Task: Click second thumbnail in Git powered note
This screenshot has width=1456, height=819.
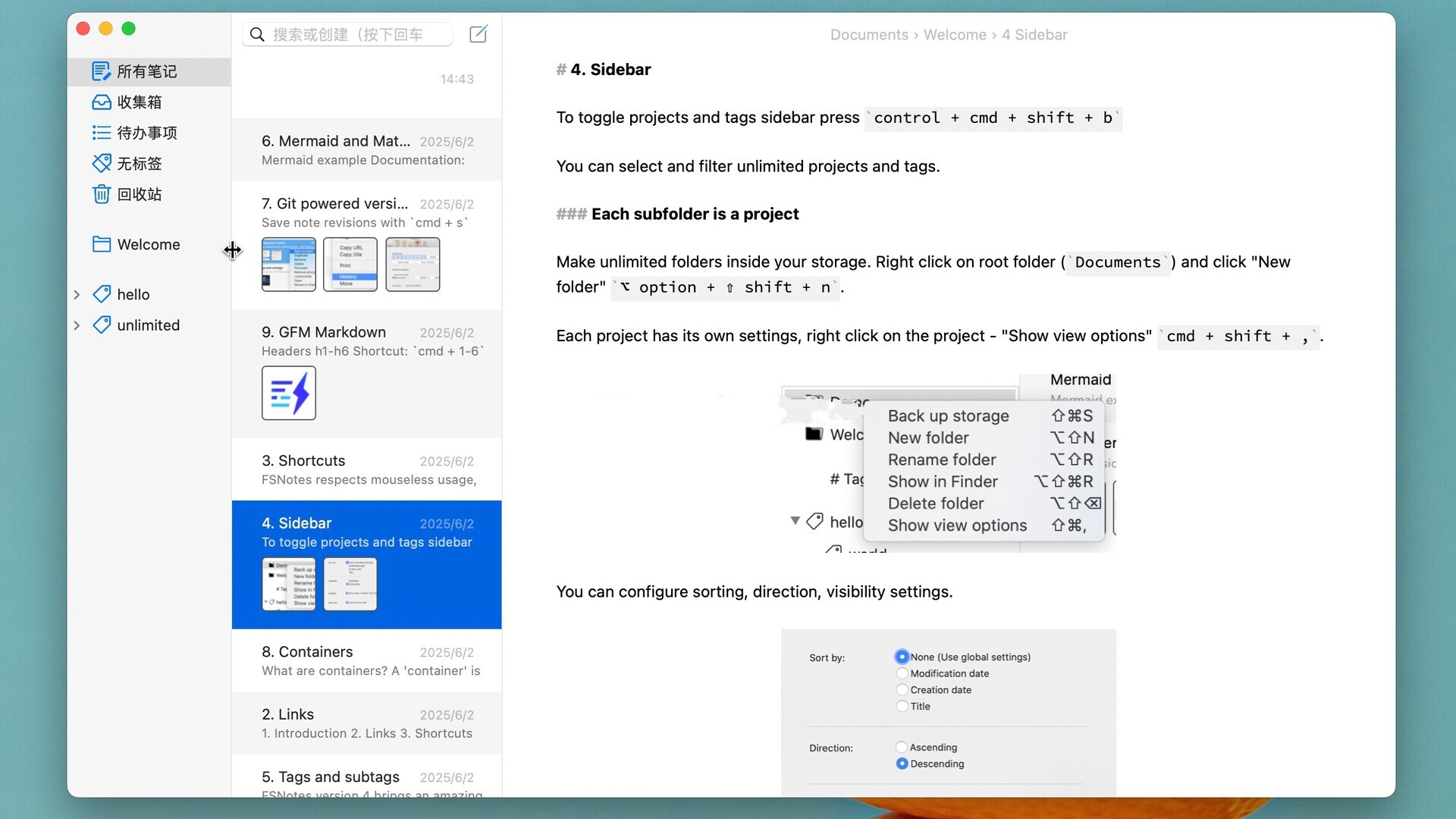Action: 350,265
